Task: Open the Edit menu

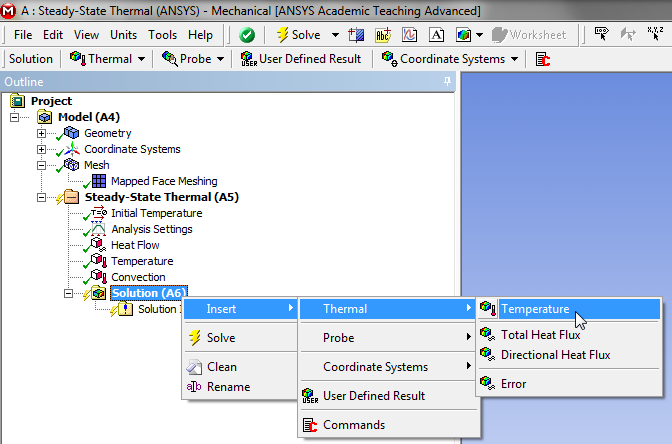Action: pos(53,35)
